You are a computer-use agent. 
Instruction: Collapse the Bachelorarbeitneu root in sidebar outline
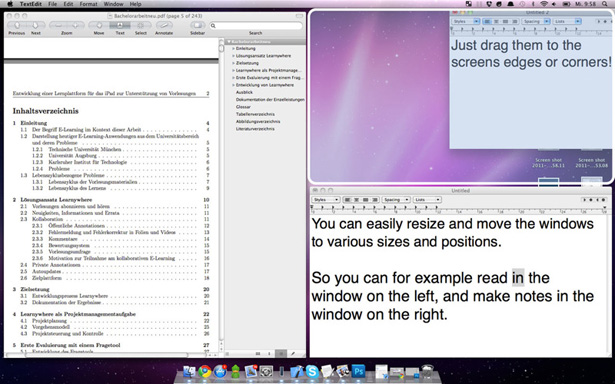point(229,42)
